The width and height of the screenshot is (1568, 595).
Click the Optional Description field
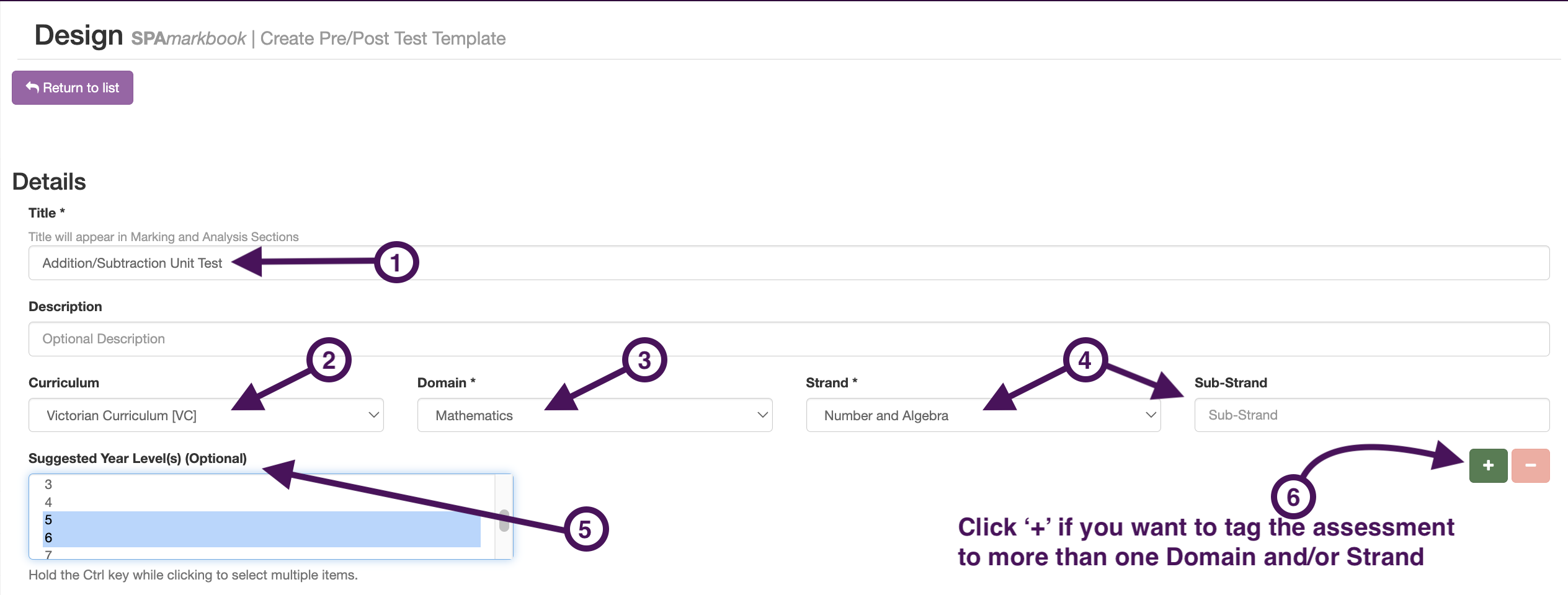[x=788, y=339]
